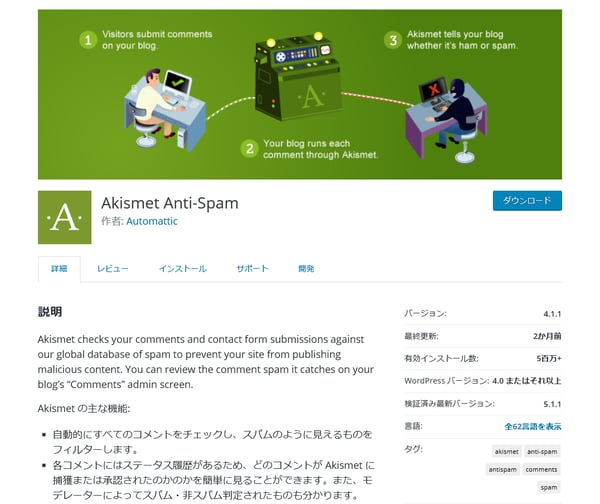Select the antispam tag
Screen dimensions: 600x504
502,469
